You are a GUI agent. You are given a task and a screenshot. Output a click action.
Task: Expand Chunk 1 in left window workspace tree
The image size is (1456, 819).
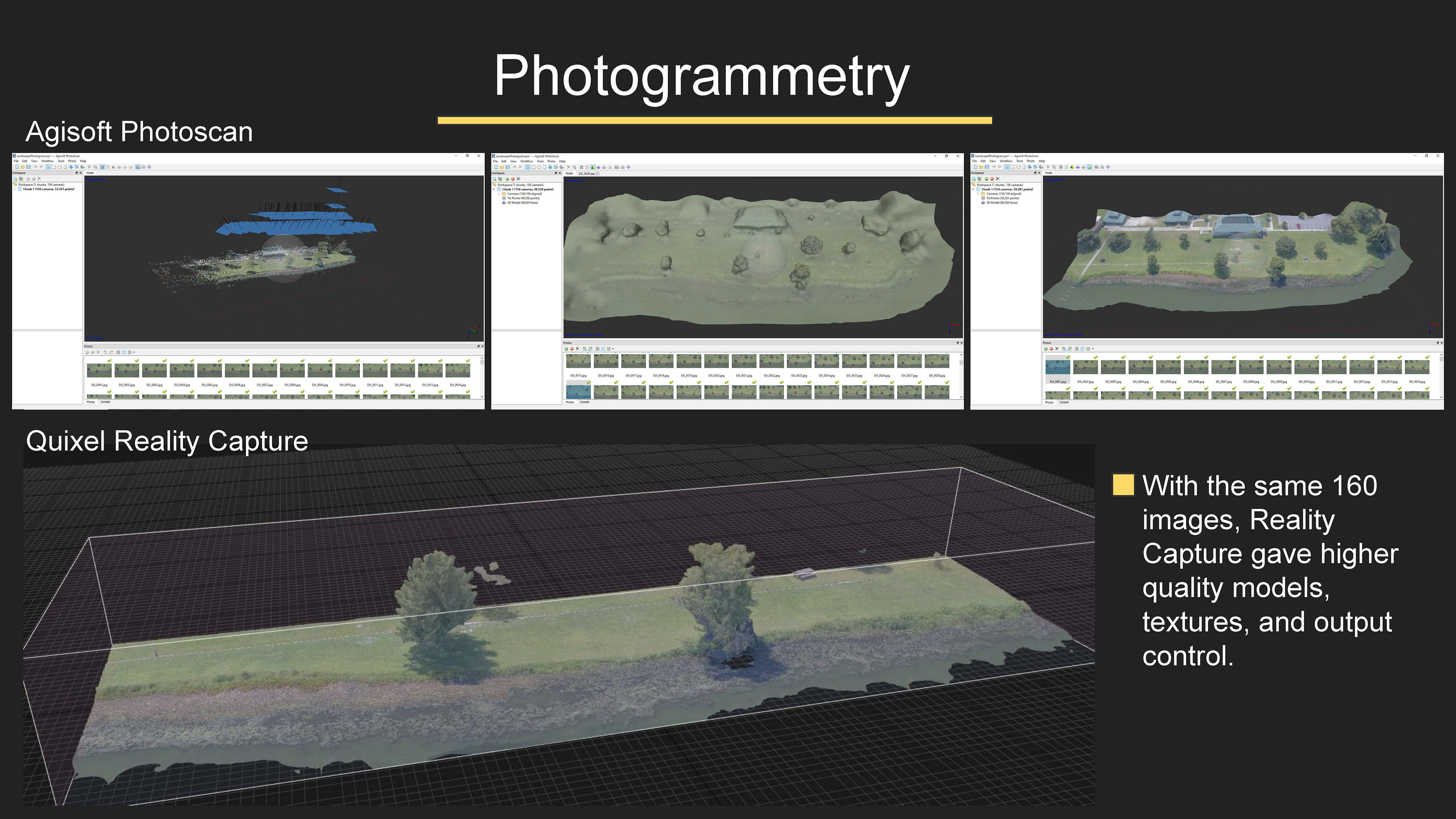(x=15, y=189)
